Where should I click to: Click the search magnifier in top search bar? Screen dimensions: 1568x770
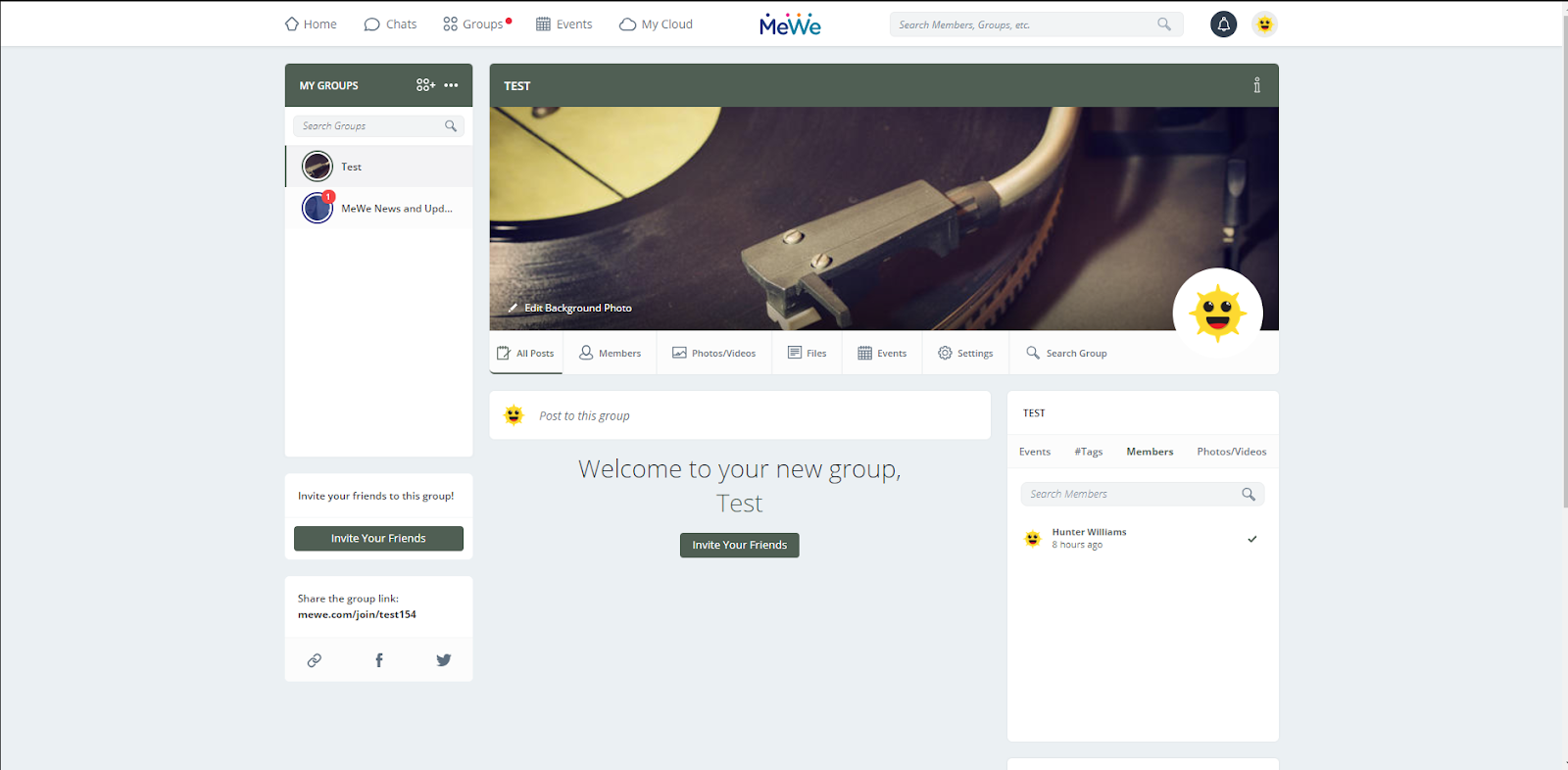click(x=1163, y=24)
